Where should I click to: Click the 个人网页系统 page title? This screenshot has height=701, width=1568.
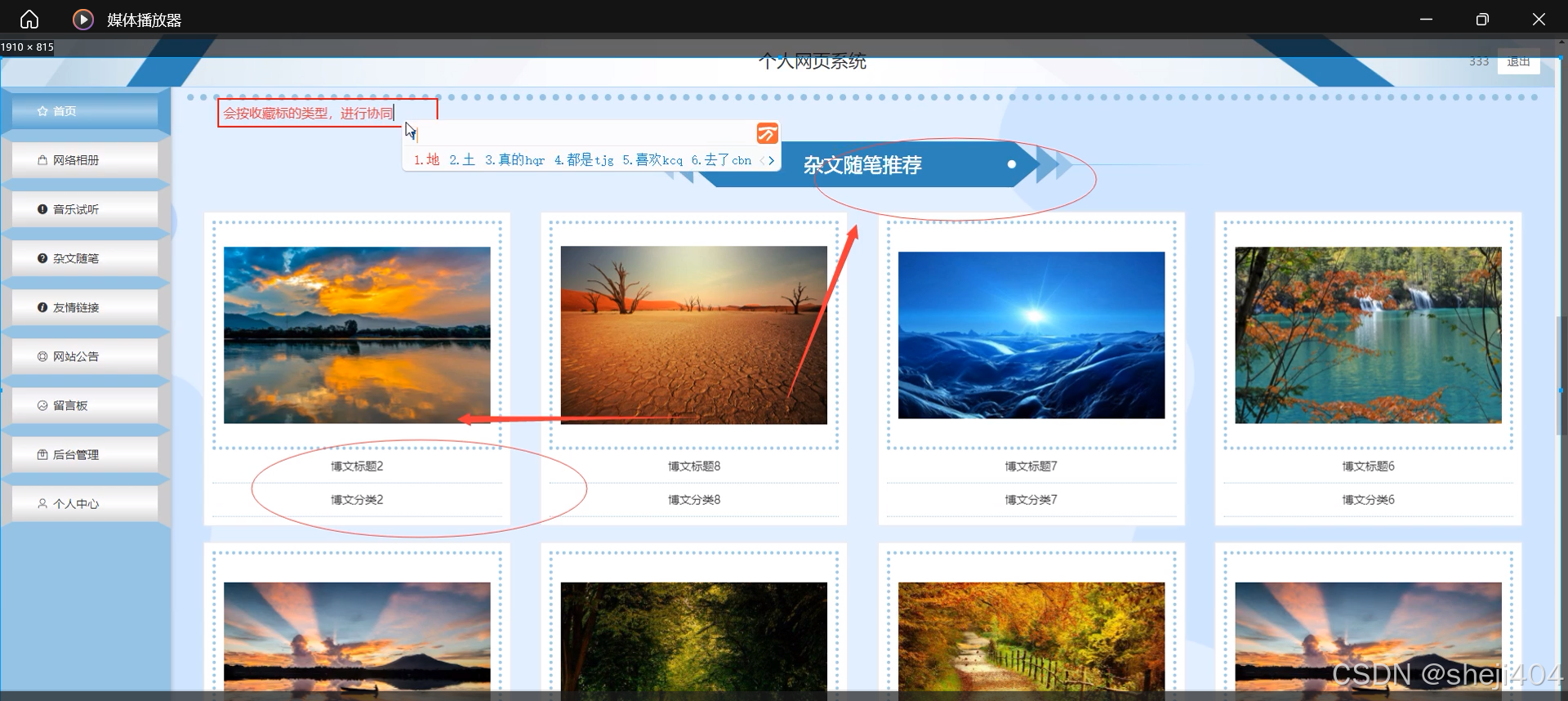(x=813, y=61)
